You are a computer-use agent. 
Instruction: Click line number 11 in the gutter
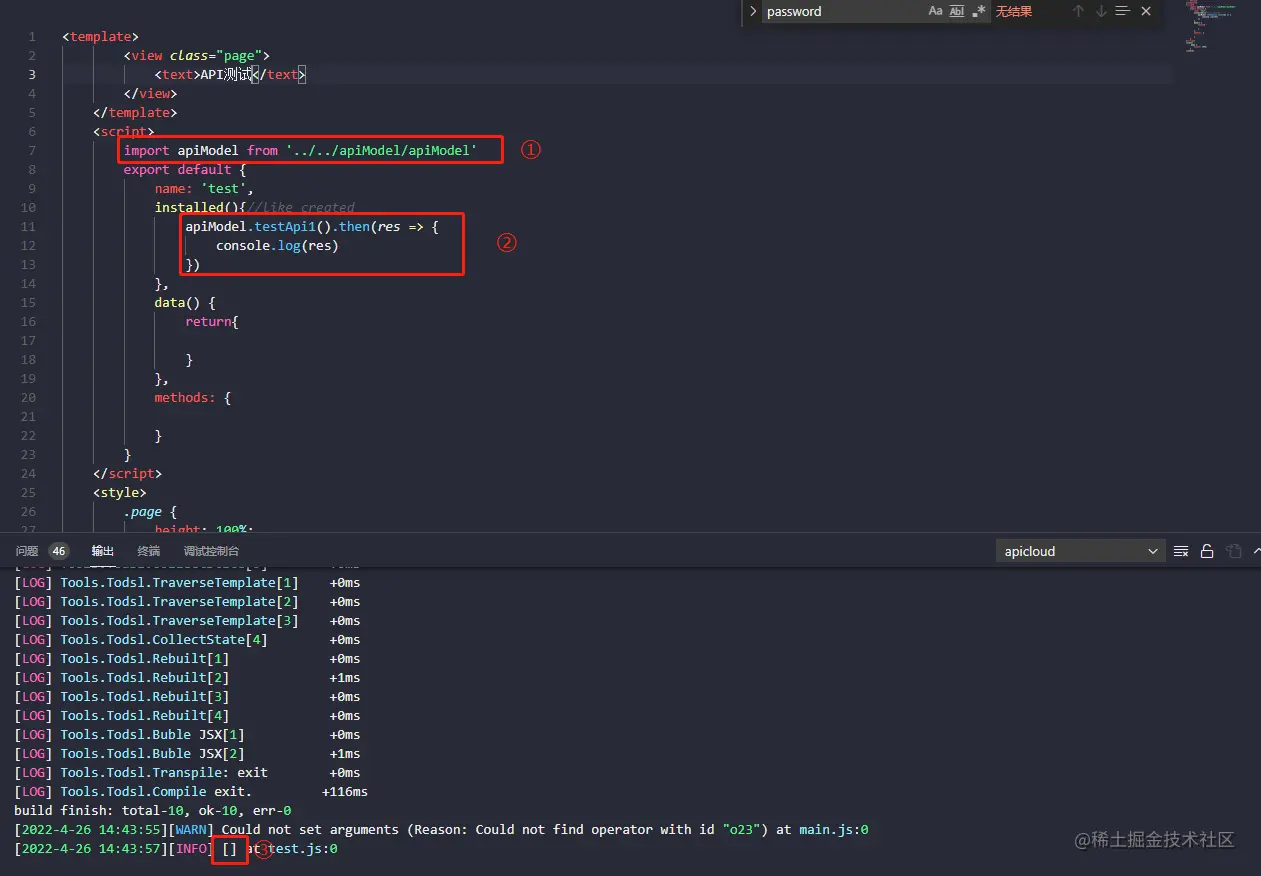click(28, 226)
